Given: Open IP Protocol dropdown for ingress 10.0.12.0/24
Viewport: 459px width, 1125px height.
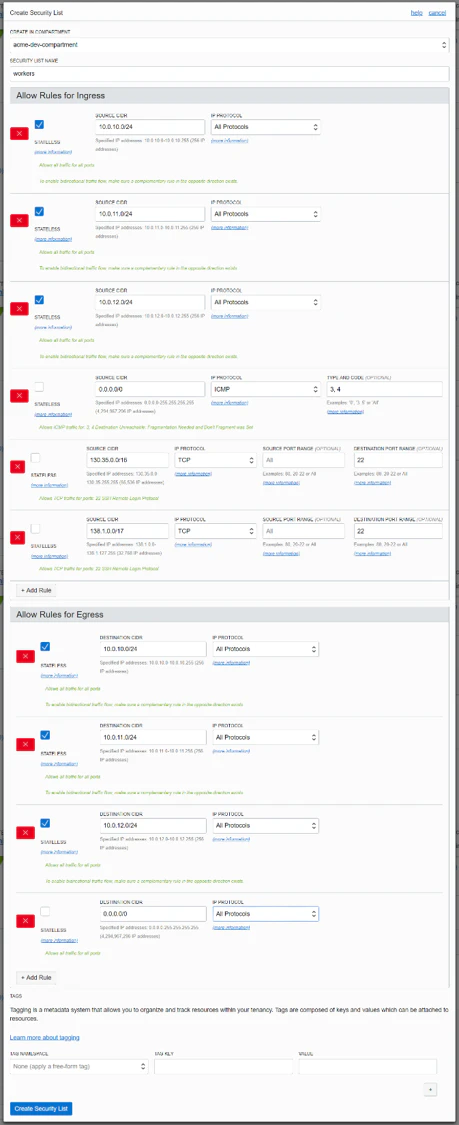Looking at the screenshot, I should point(265,303).
